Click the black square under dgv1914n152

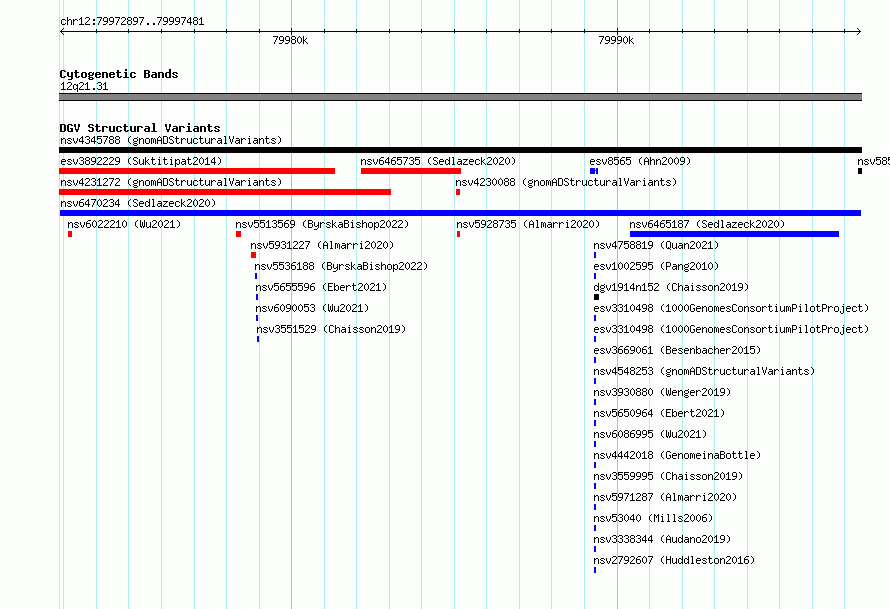596,297
